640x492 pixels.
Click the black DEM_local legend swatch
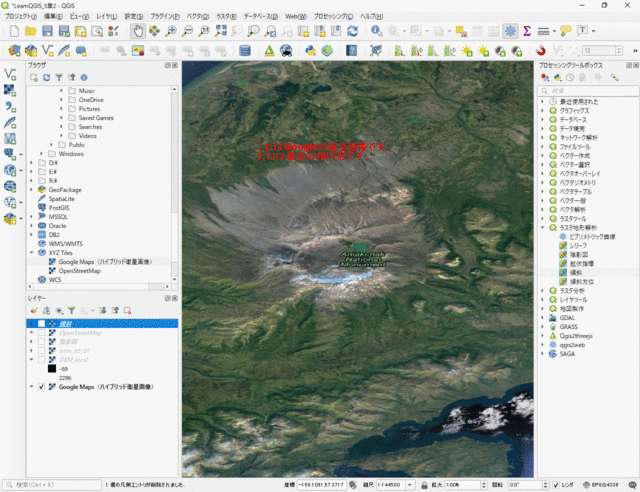pyautogui.click(x=52, y=368)
